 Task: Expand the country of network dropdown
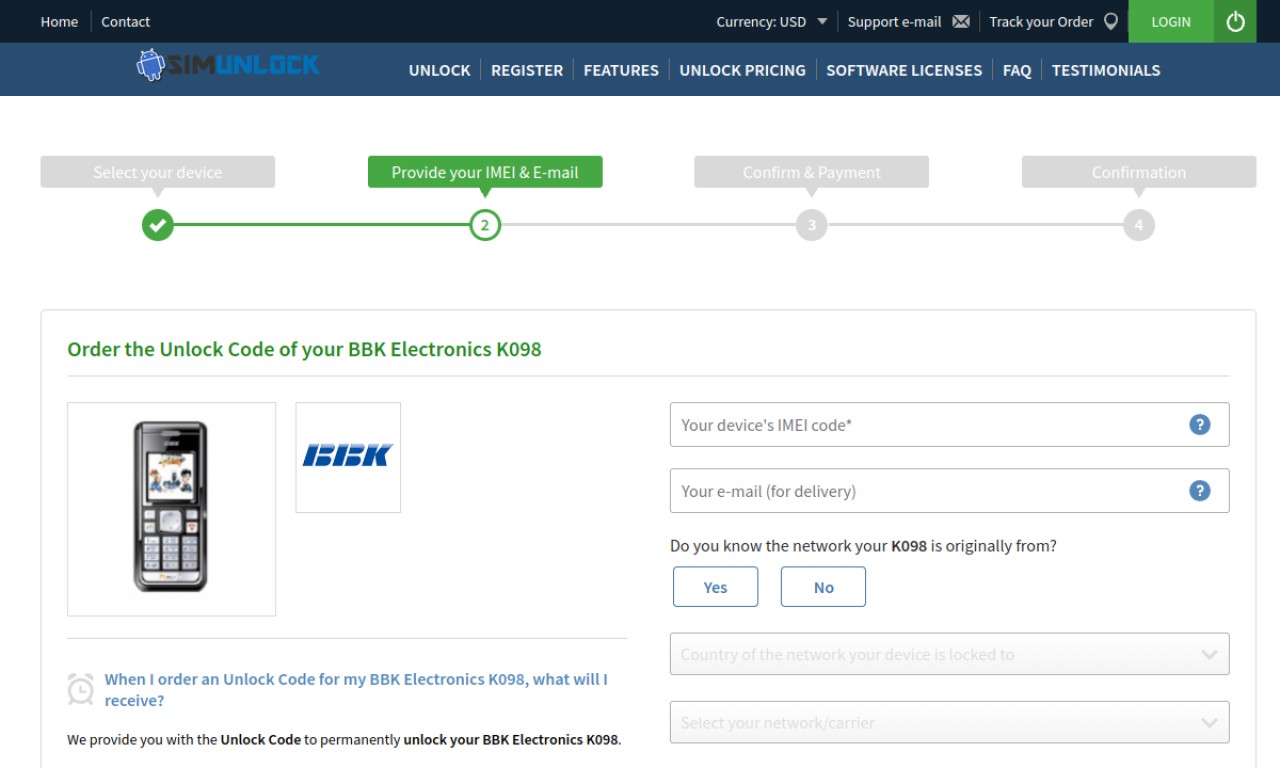(949, 654)
